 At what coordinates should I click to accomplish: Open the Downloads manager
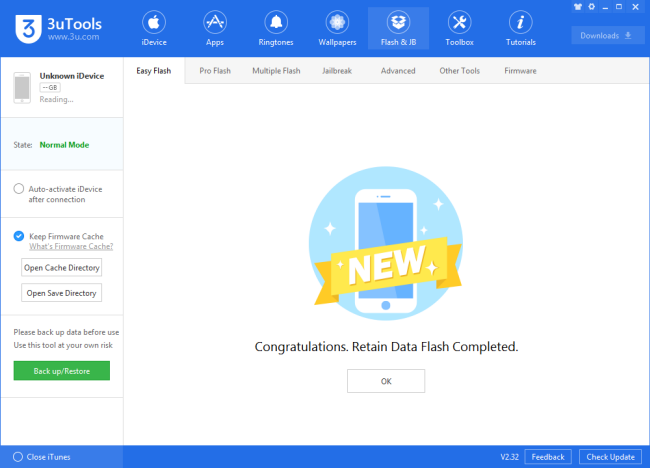607,36
